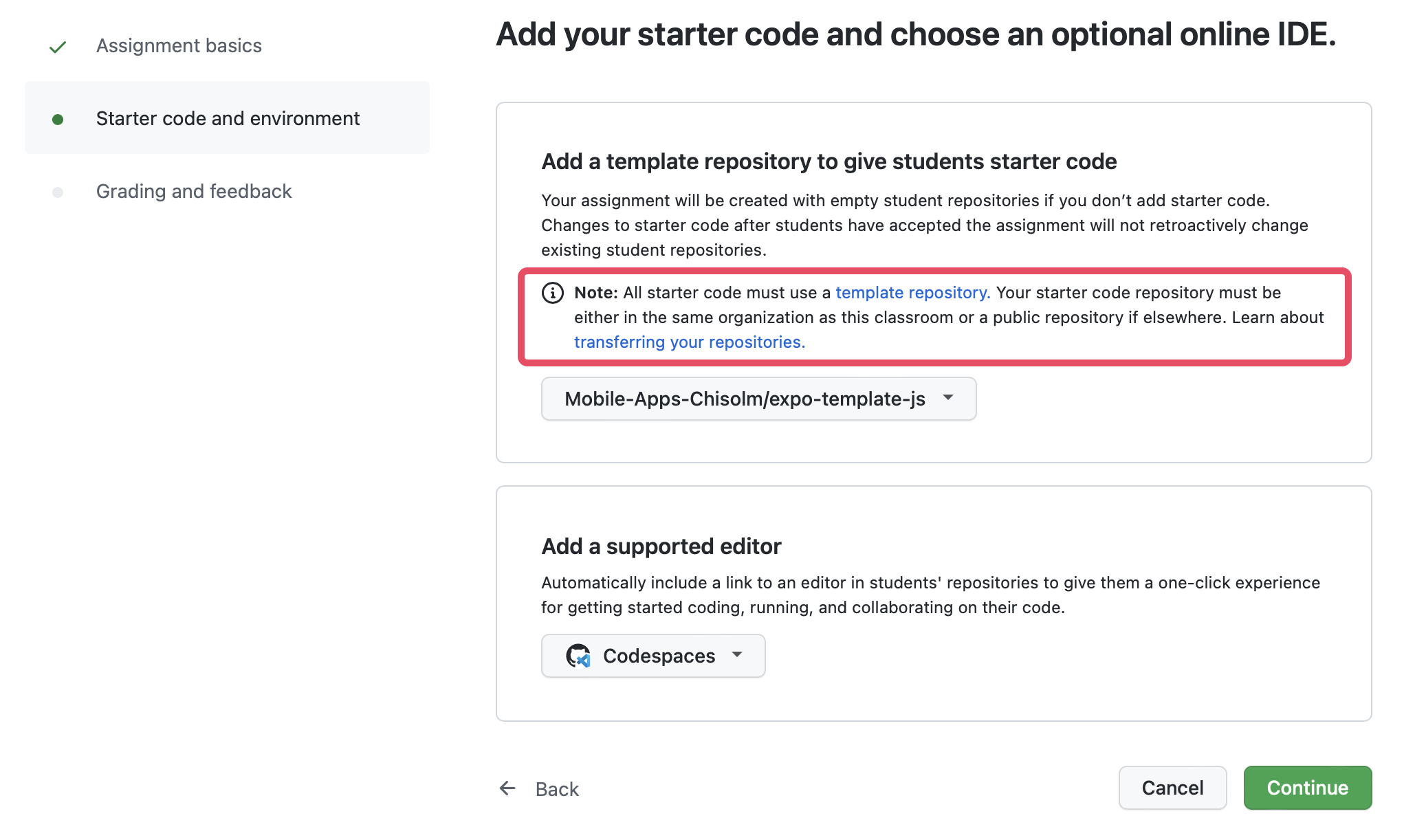Viewport: 1415px width, 840px height.
Task: Click the caret arrow next to Codespaces
Action: (x=738, y=655)
